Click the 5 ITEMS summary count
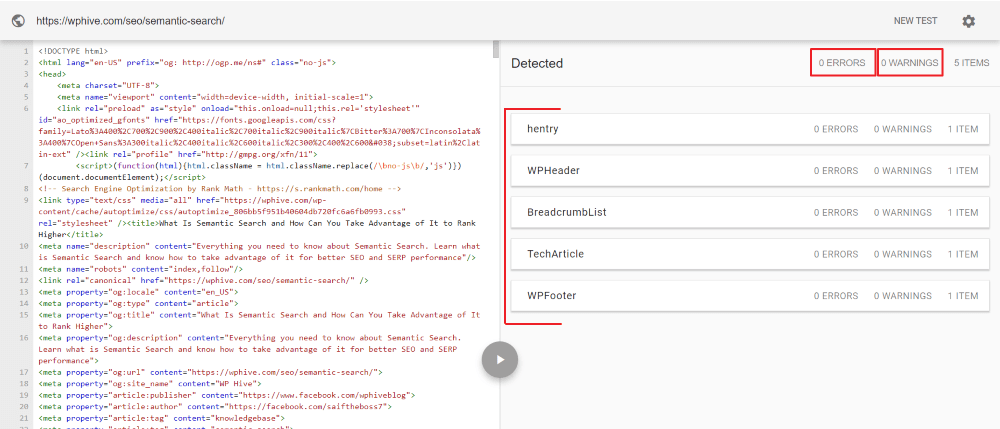This screenshot has width=1000, height=429. pos(971,62)
